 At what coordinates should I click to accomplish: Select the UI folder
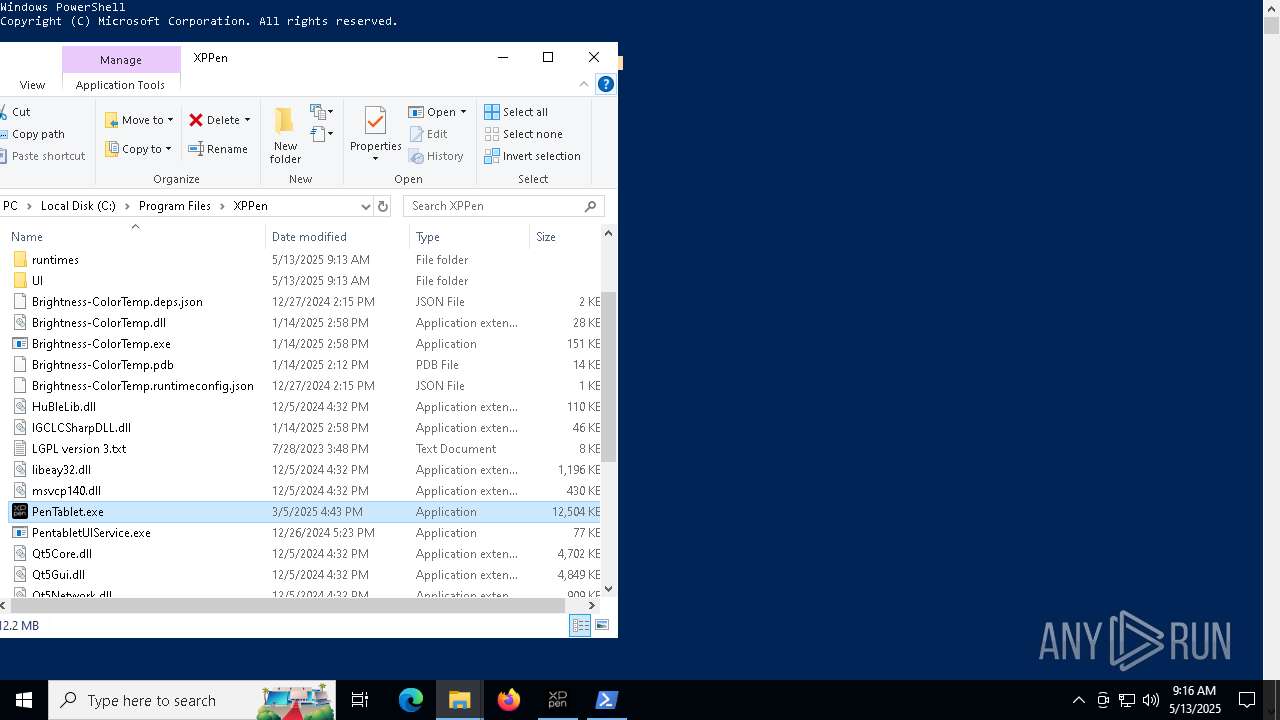click(37, 281)
